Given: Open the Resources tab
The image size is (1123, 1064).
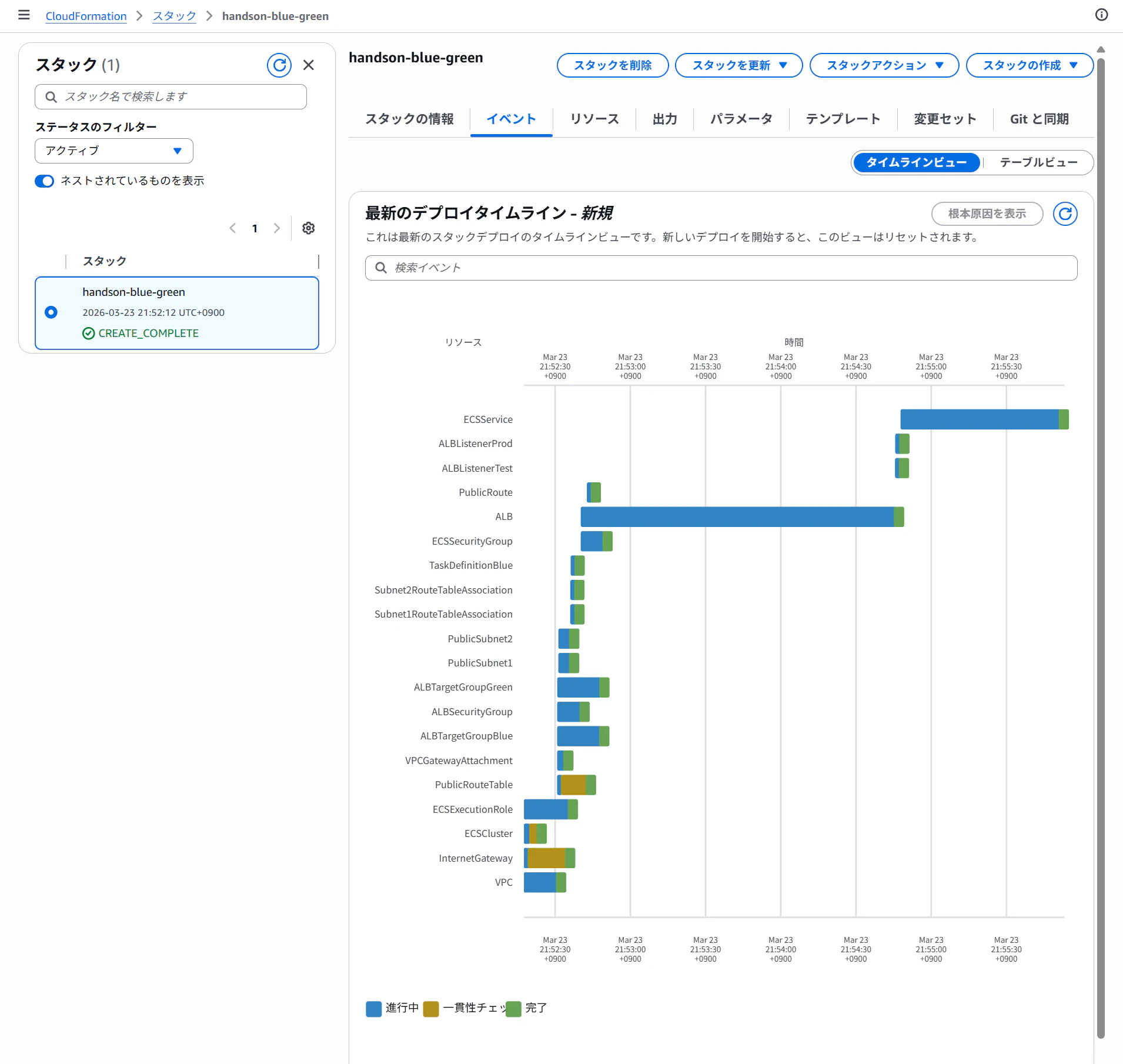Looking at the screenshot, I should (594, 119).
